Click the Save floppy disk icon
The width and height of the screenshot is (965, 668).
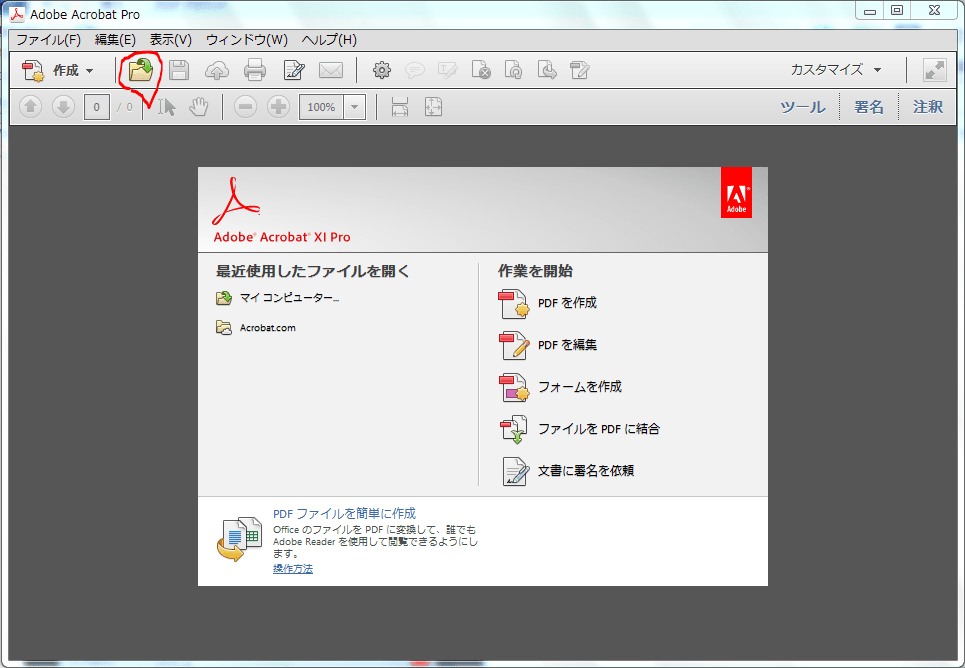[179, 70]
